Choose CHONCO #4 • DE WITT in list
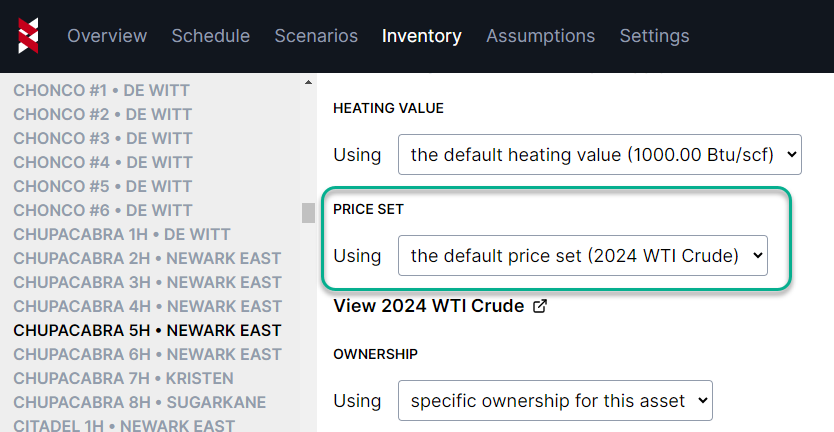The height and width of the screenshot is (432, 834). tap(103, 162)
